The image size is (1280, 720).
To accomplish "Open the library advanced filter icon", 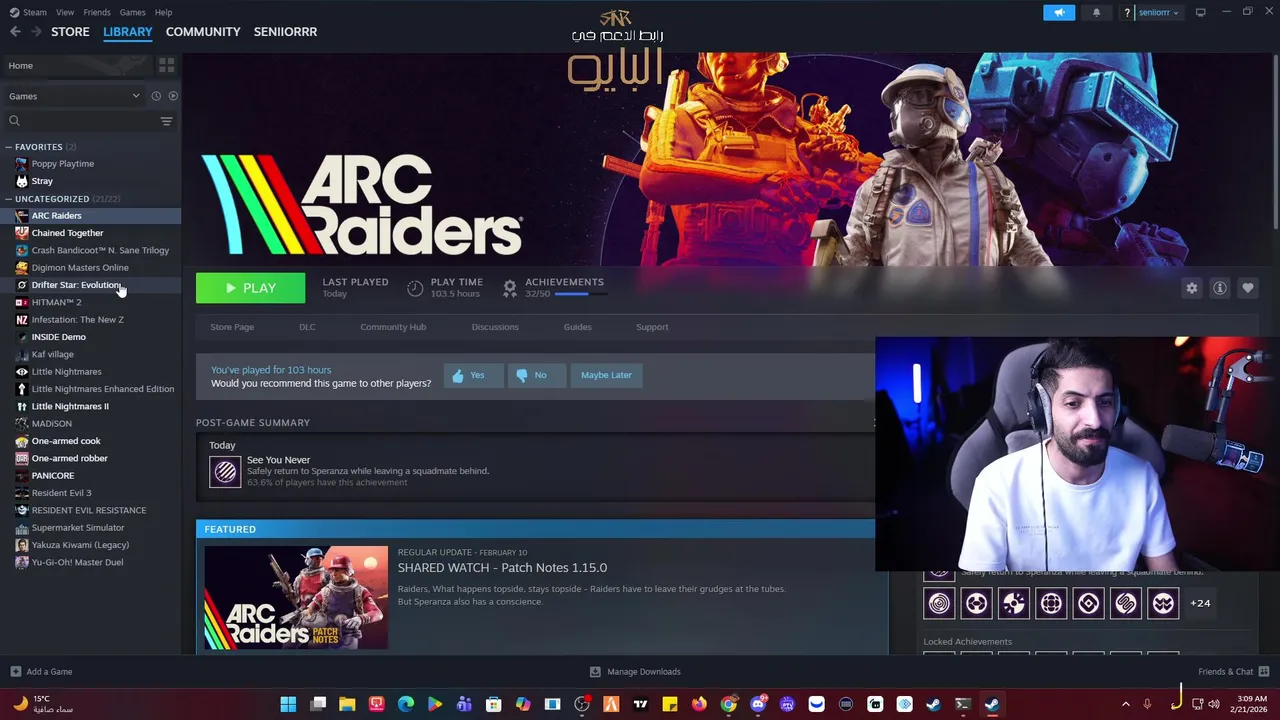I will coord(166,121).
